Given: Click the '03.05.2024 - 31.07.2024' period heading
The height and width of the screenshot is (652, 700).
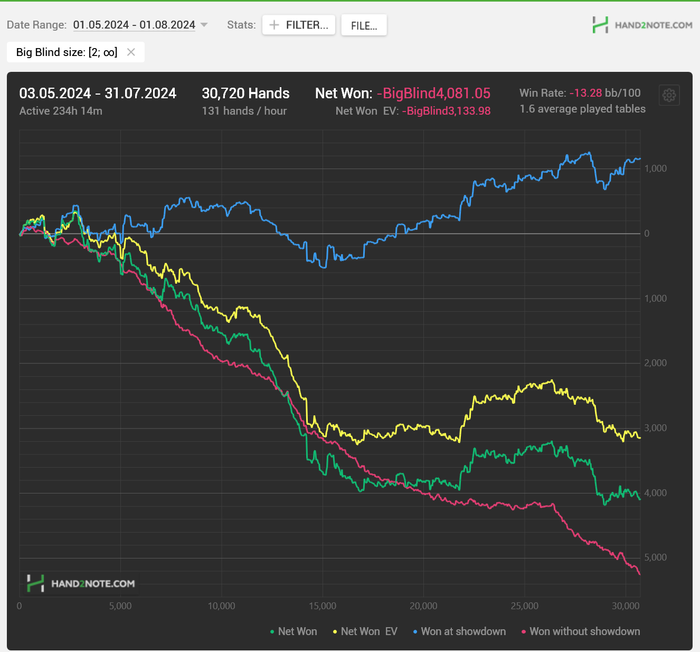Looking at the screenshot, I should 98,93.
